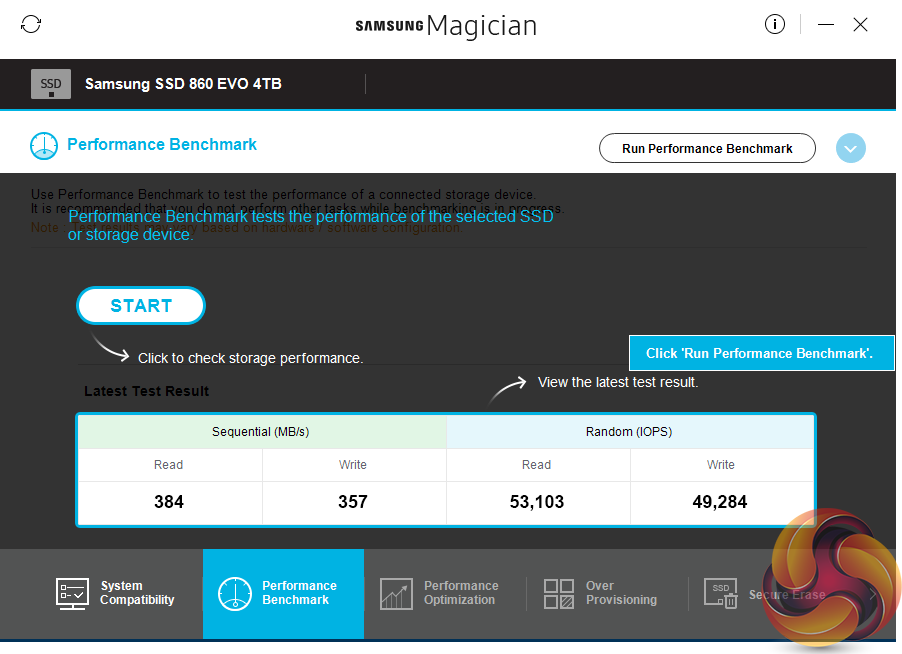Click the Performance Benchmark gauge icon in bottom bar
Screen dimensions: 902x654
click(235, 594)
